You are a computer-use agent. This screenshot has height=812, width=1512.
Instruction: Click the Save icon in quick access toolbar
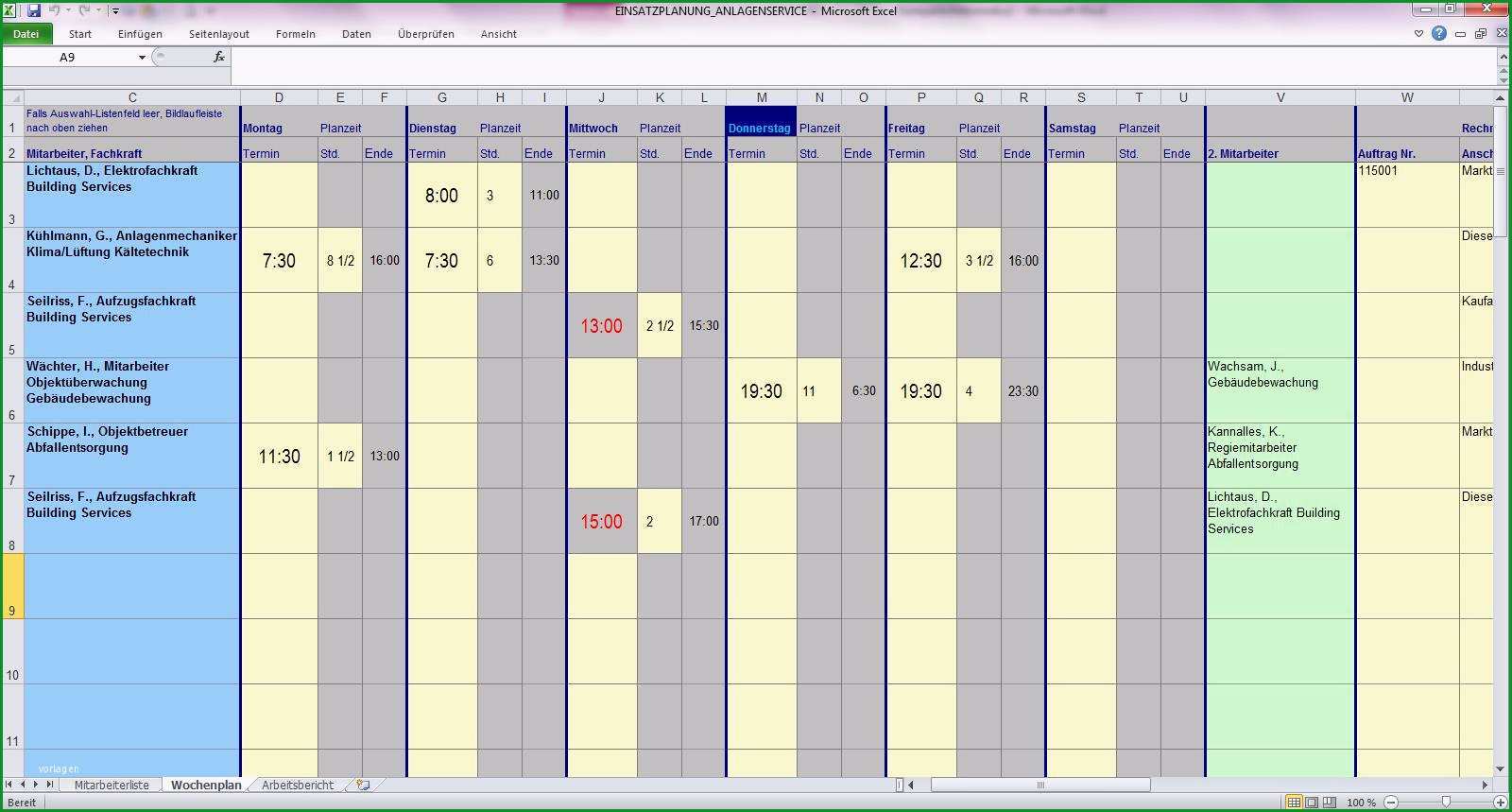pyautogui.click(x=33, y=10)
